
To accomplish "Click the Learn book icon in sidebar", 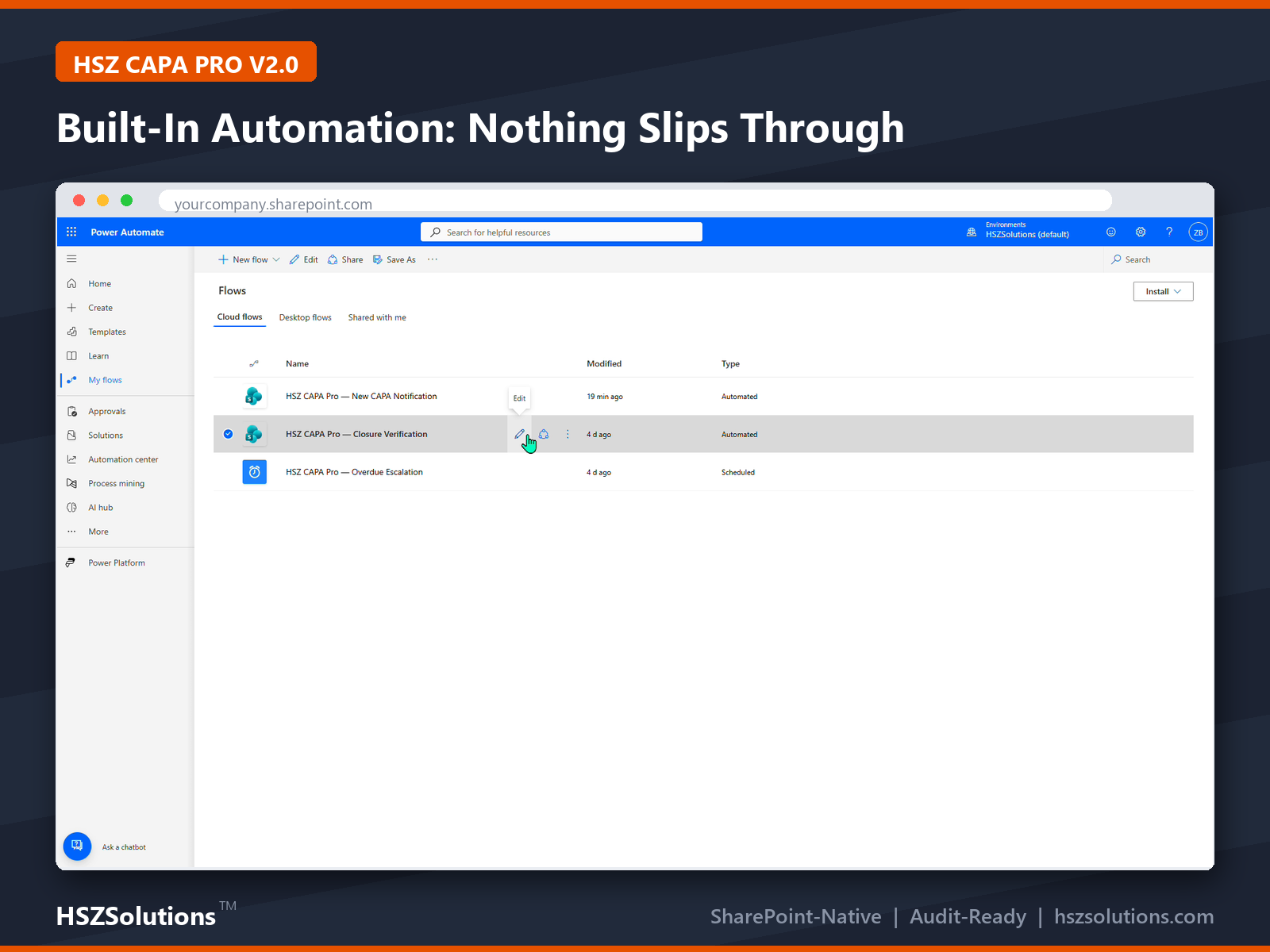I will coord(71,355).
